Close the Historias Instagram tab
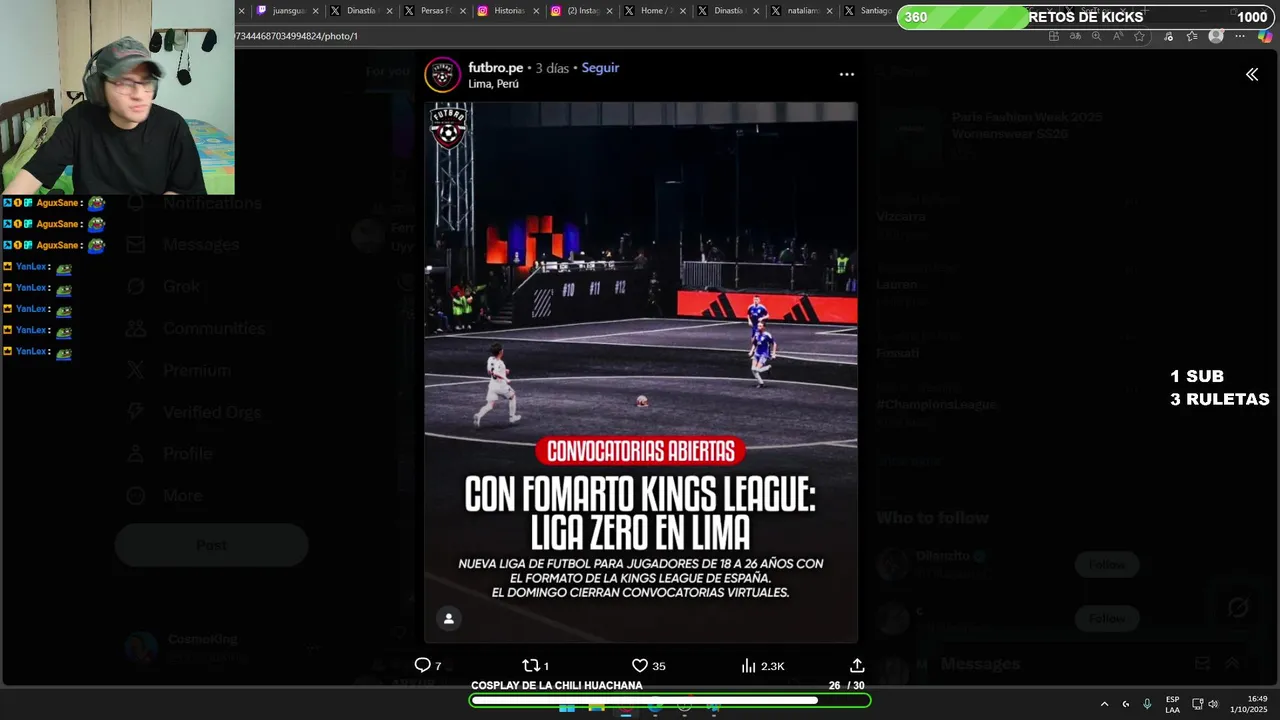The height and width of the screenshot is (720, 1280). (536, 11)
